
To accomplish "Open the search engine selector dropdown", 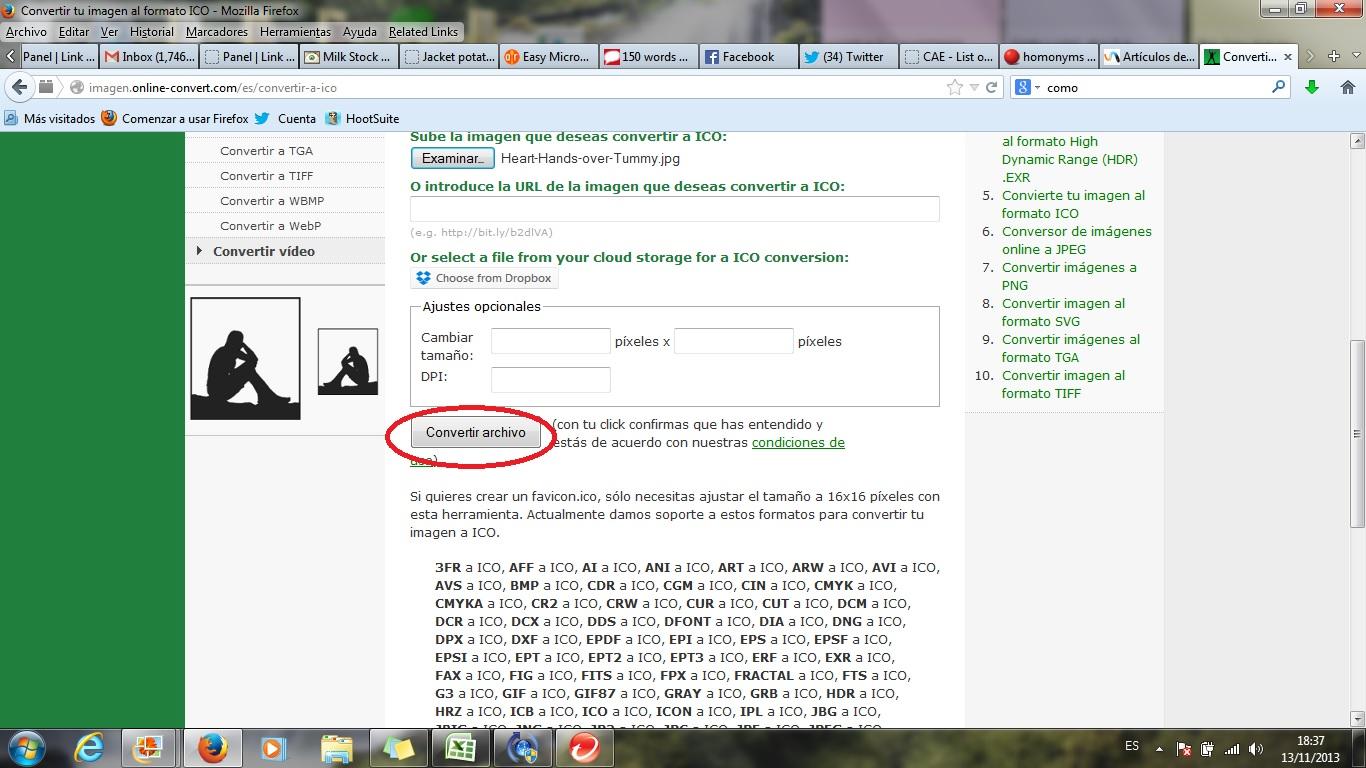I will click(1027, 88).
